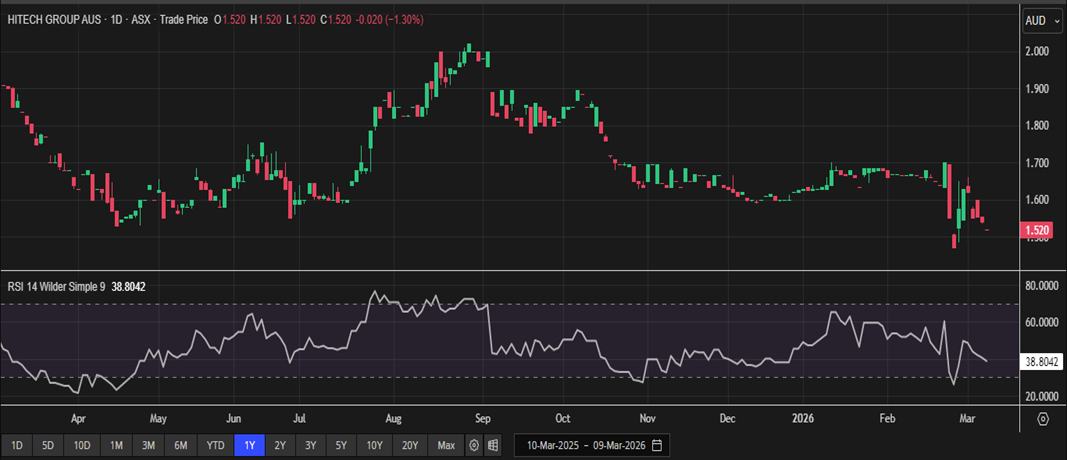Click the date range 10-Mar-2025 – 09-Mar-2026 field
This screenshot has width=1067, height=460.
[583, 444]
